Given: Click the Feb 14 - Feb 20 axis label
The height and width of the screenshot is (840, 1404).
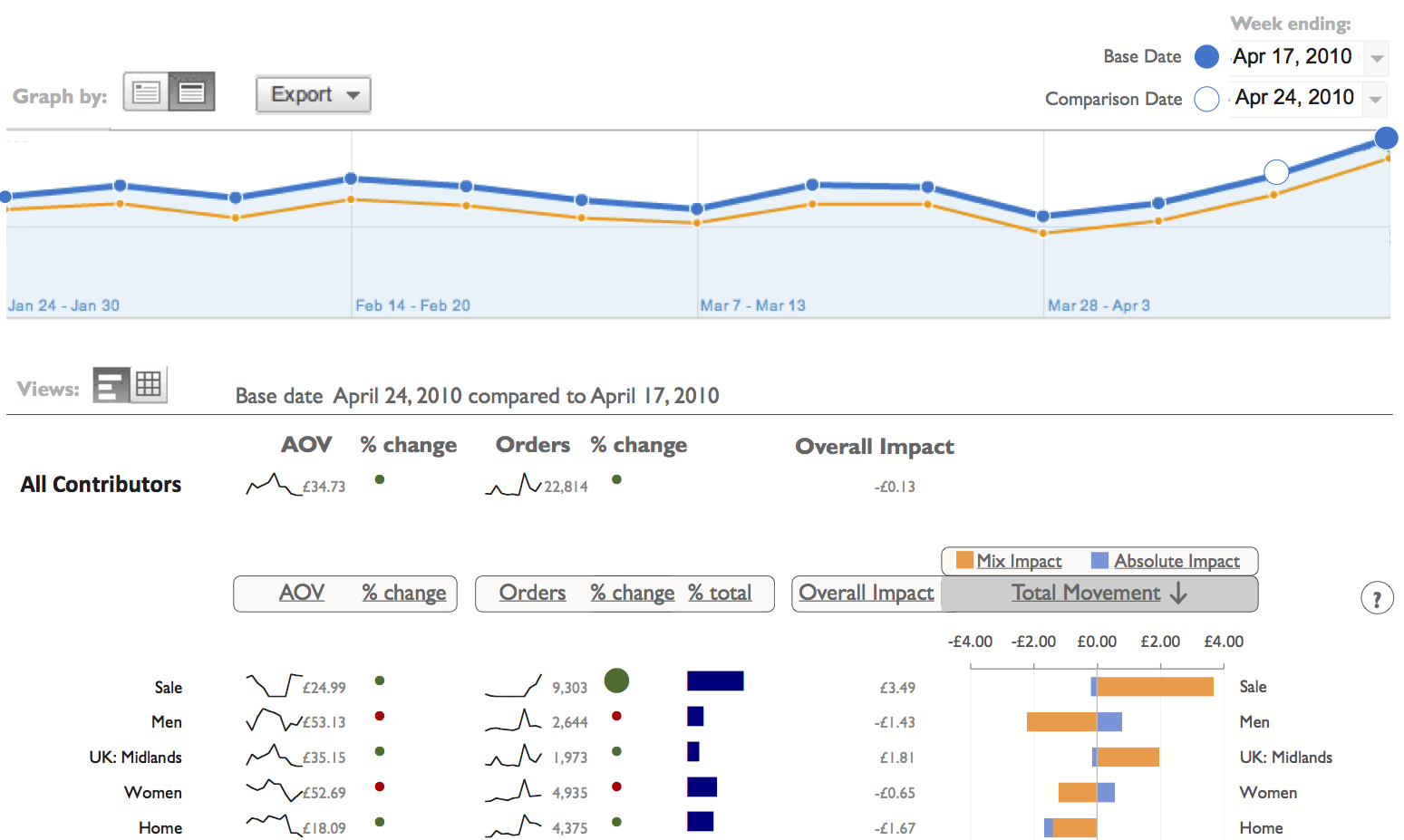Looking at the screenshot, I should 412,305.
